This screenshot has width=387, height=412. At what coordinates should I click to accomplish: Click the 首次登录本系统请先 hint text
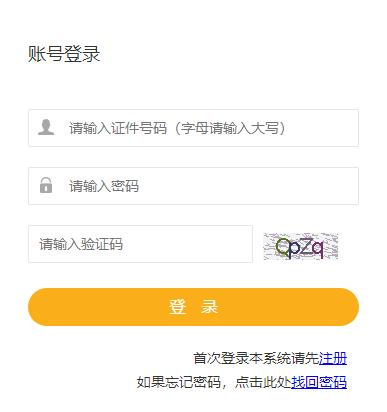click(x=256, y=358)
